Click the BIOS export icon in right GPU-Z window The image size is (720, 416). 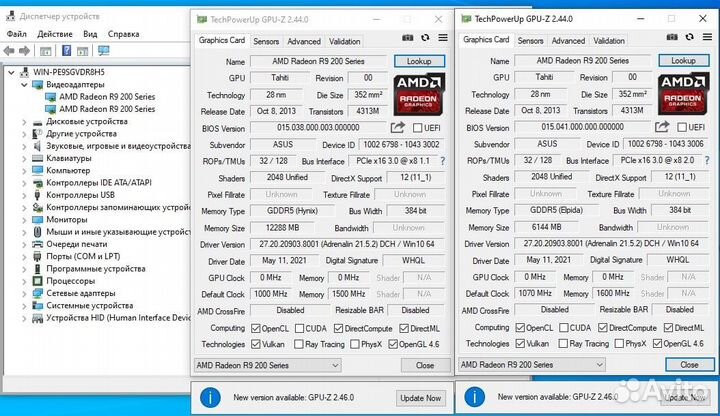click(661, 127)
